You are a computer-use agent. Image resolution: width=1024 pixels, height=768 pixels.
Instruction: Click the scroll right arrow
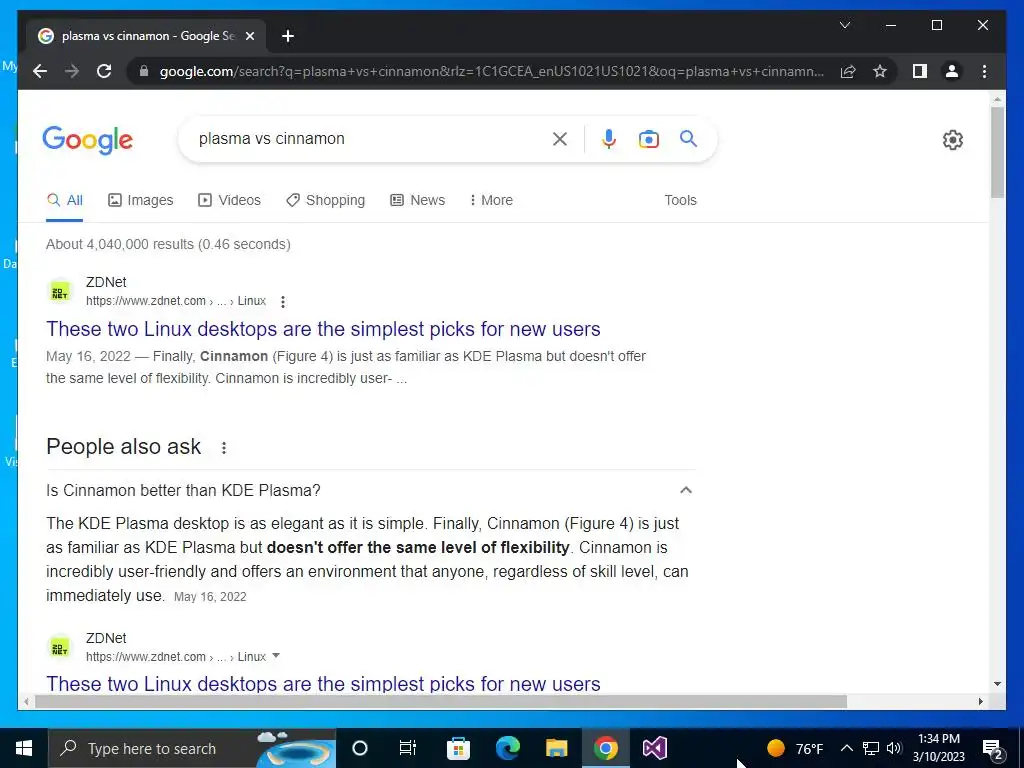tap(980, 701)
